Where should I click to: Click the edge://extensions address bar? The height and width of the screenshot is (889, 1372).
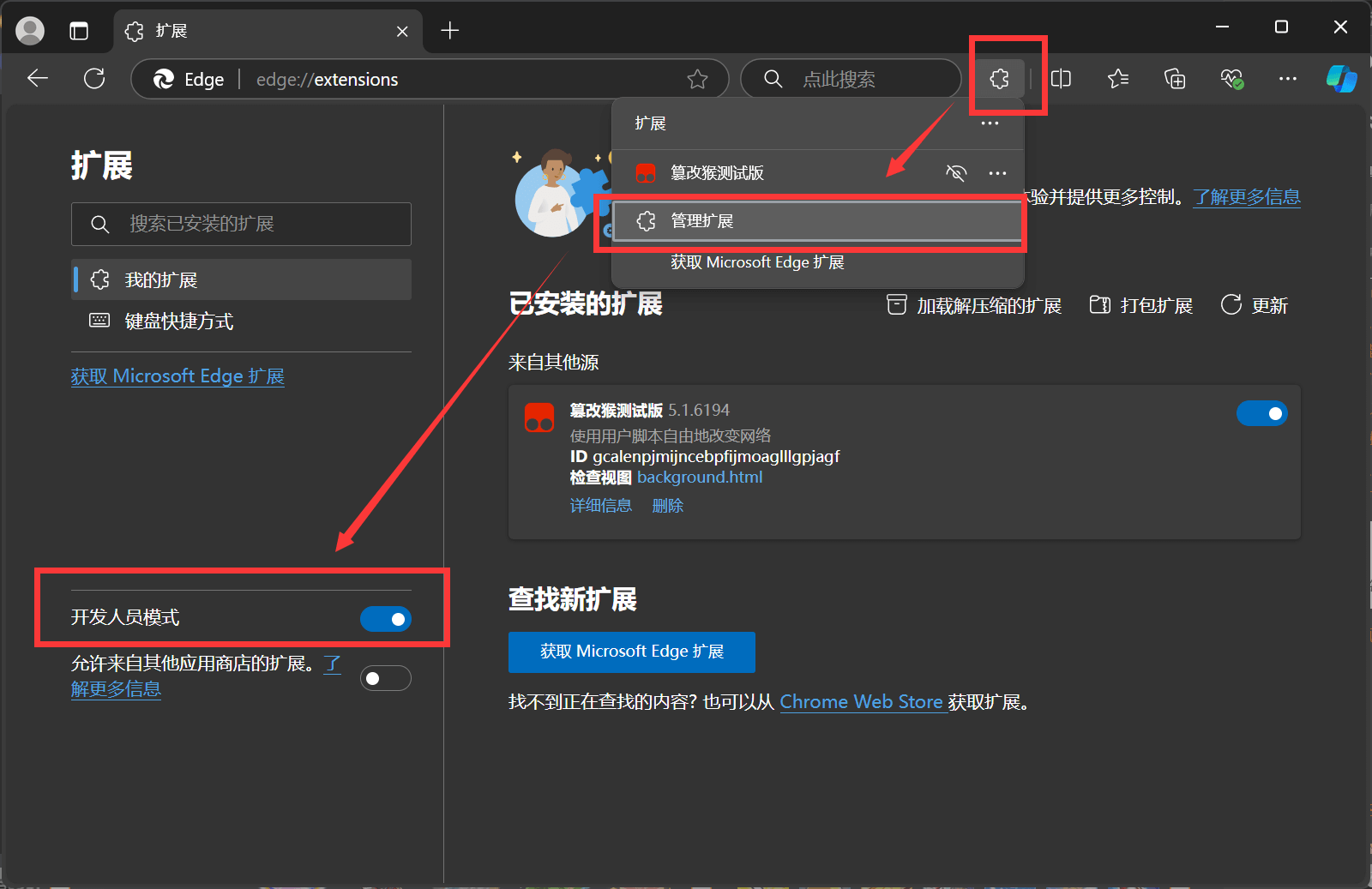[x=429, y=79]
